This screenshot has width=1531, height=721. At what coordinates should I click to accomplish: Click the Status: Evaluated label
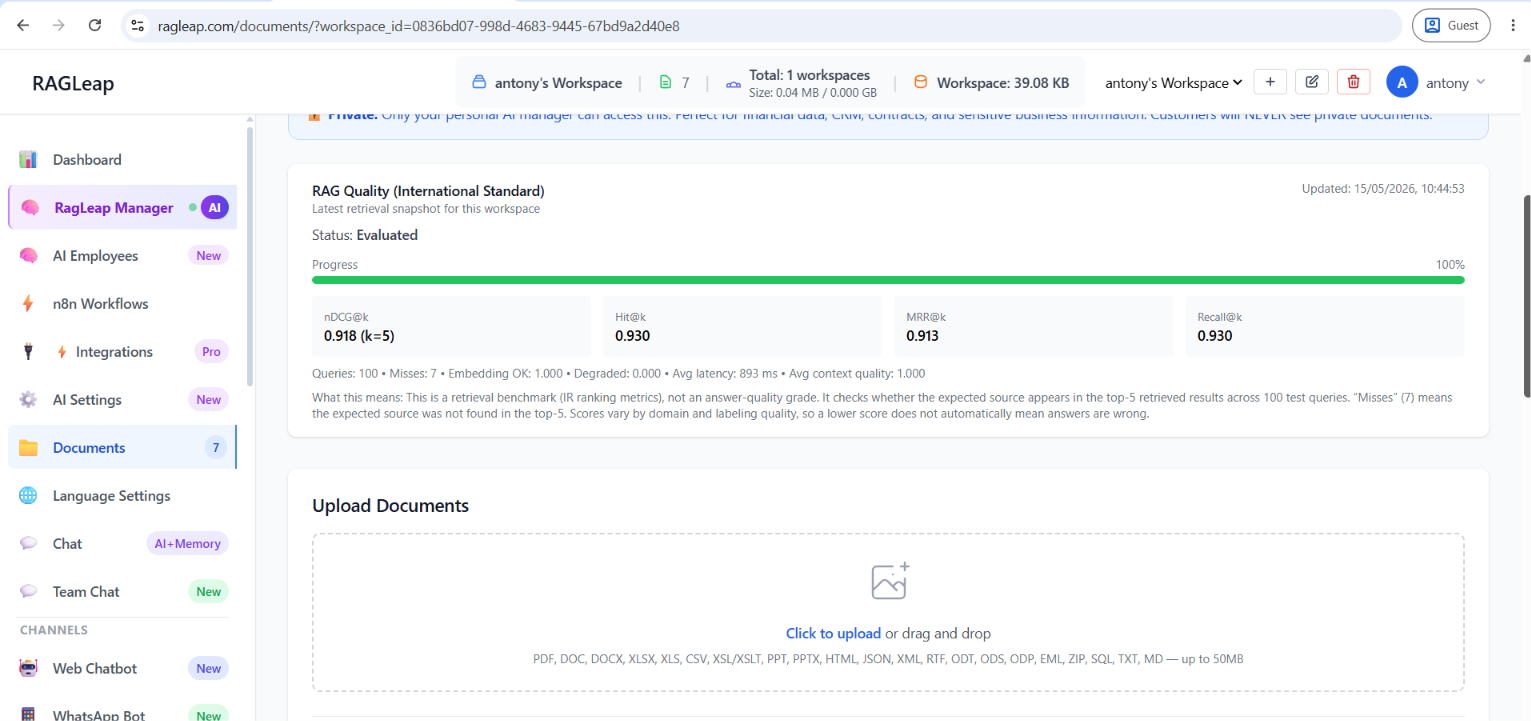(x=365, y=236)
